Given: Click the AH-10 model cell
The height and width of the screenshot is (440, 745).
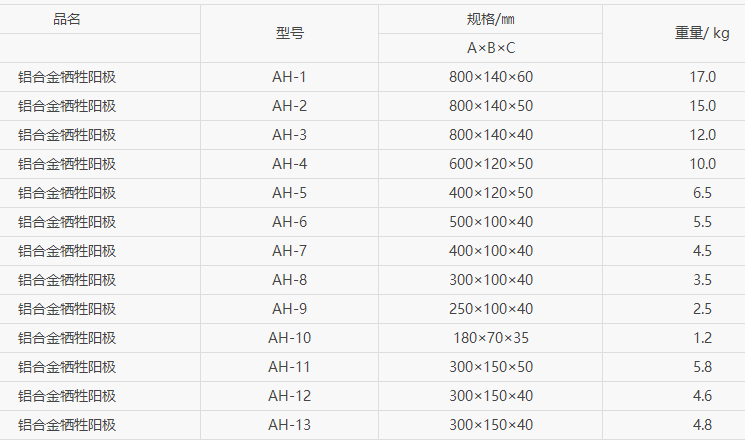Looking at the screenshot, I should (290, 338).
